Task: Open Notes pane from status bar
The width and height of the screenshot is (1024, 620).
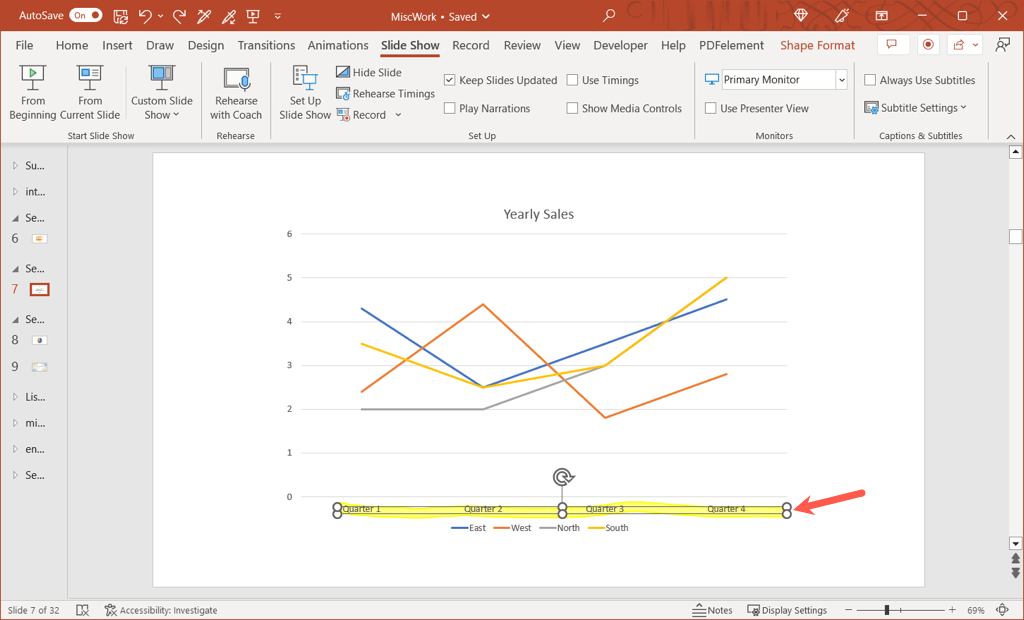Action: 712,610
